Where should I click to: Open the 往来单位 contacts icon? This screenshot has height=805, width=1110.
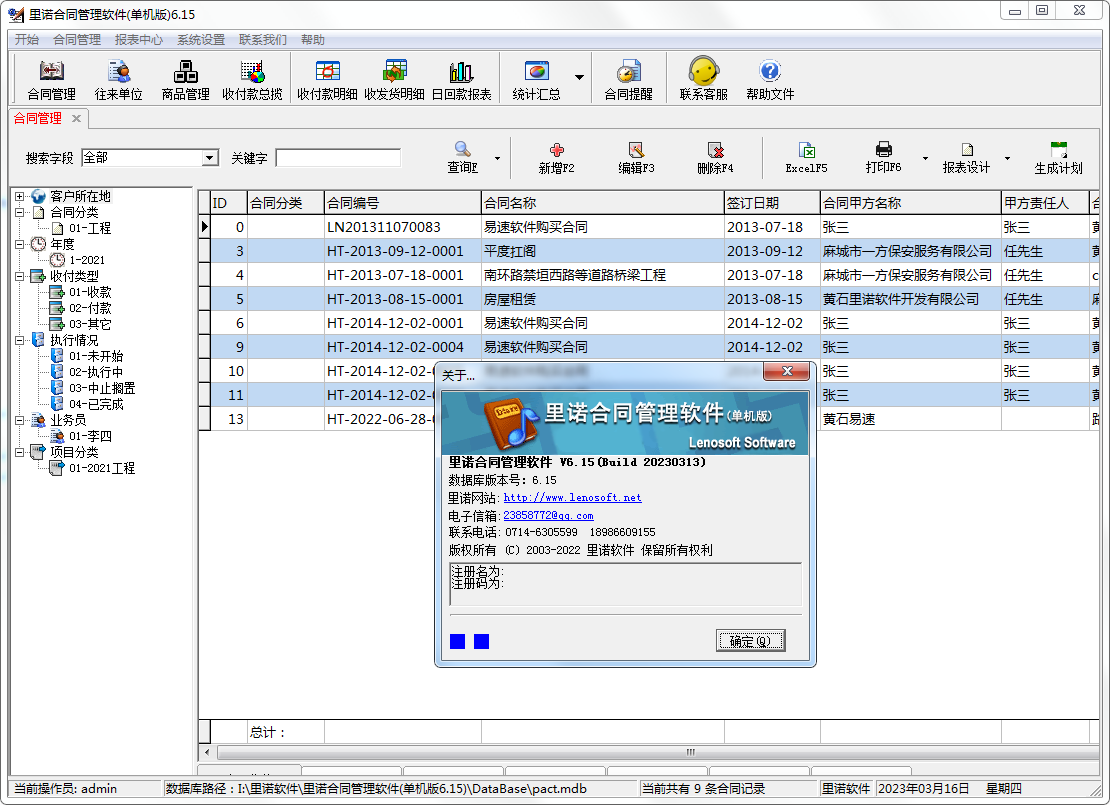pos(118,79)
